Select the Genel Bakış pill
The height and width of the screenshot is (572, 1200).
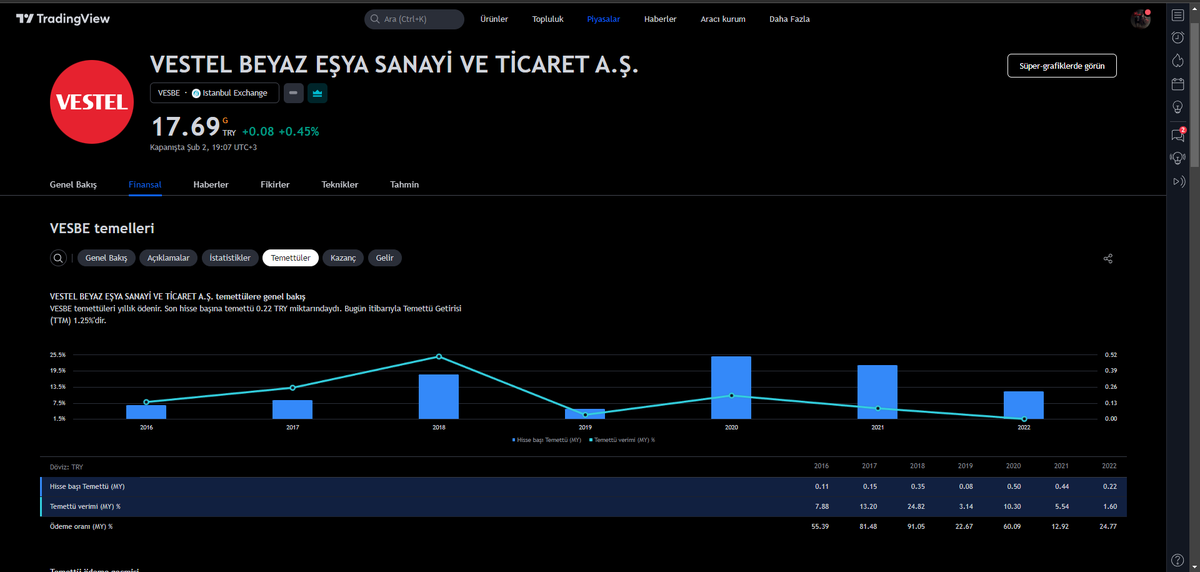tap(106, 258)
